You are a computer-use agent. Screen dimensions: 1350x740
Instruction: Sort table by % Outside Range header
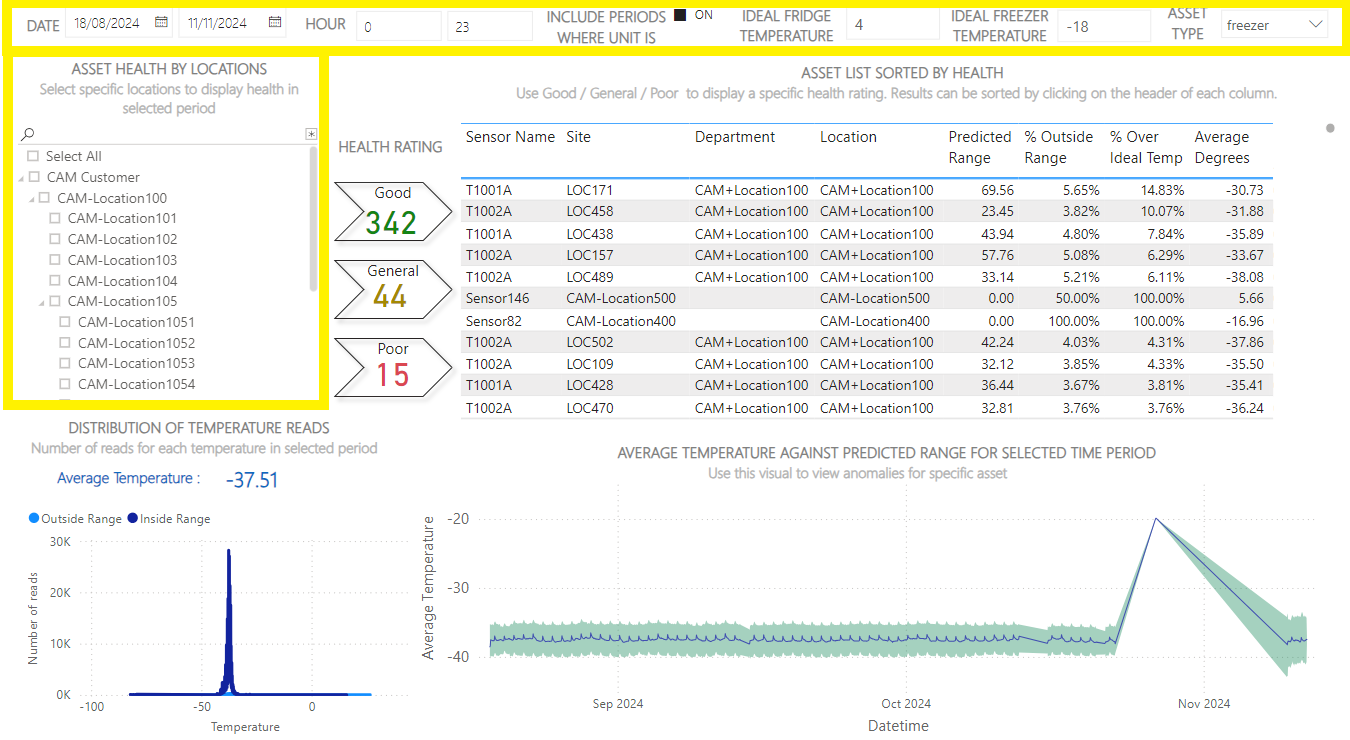1060,147
